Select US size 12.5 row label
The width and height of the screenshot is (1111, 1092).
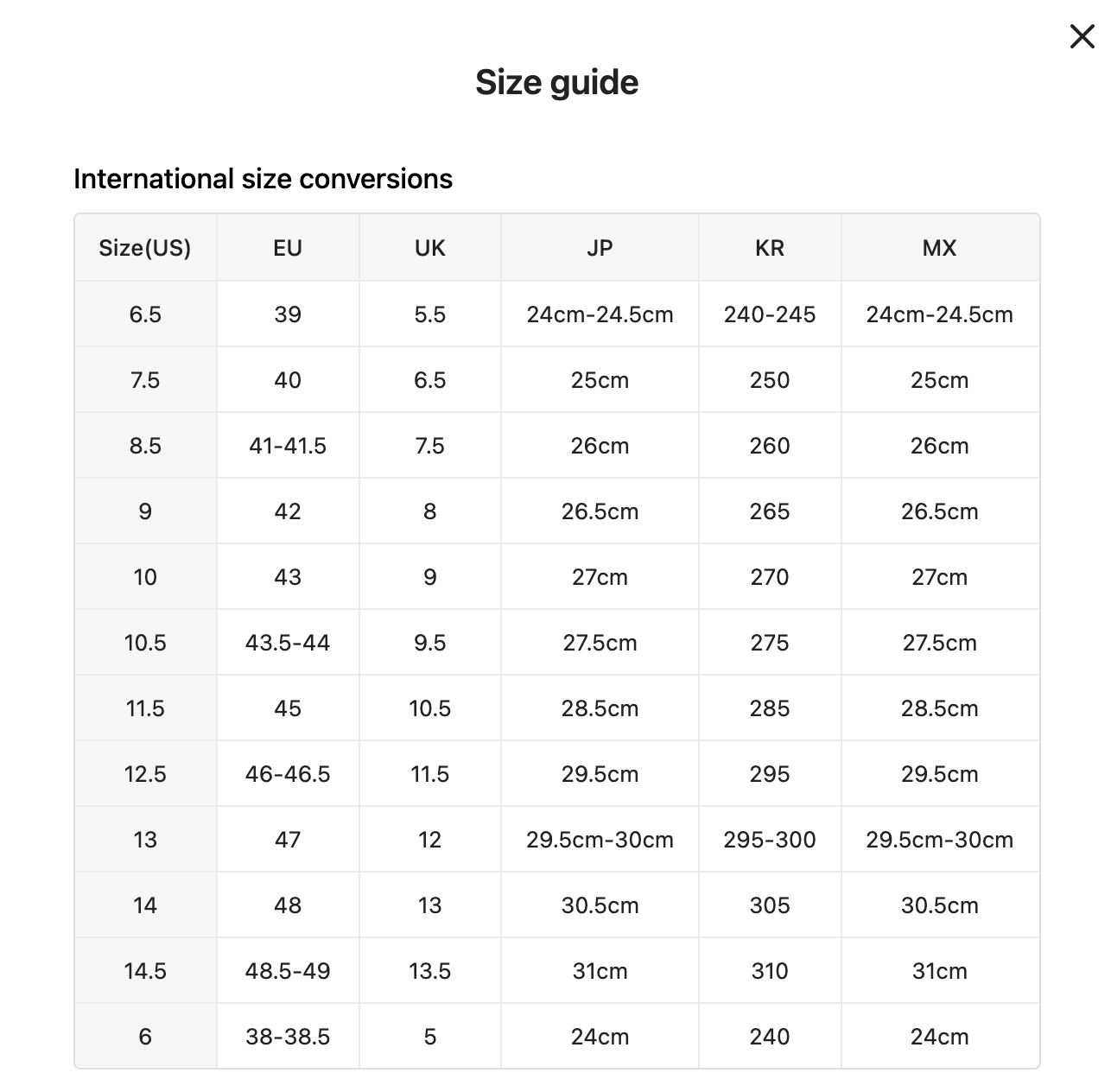click(x=145, y=774)
